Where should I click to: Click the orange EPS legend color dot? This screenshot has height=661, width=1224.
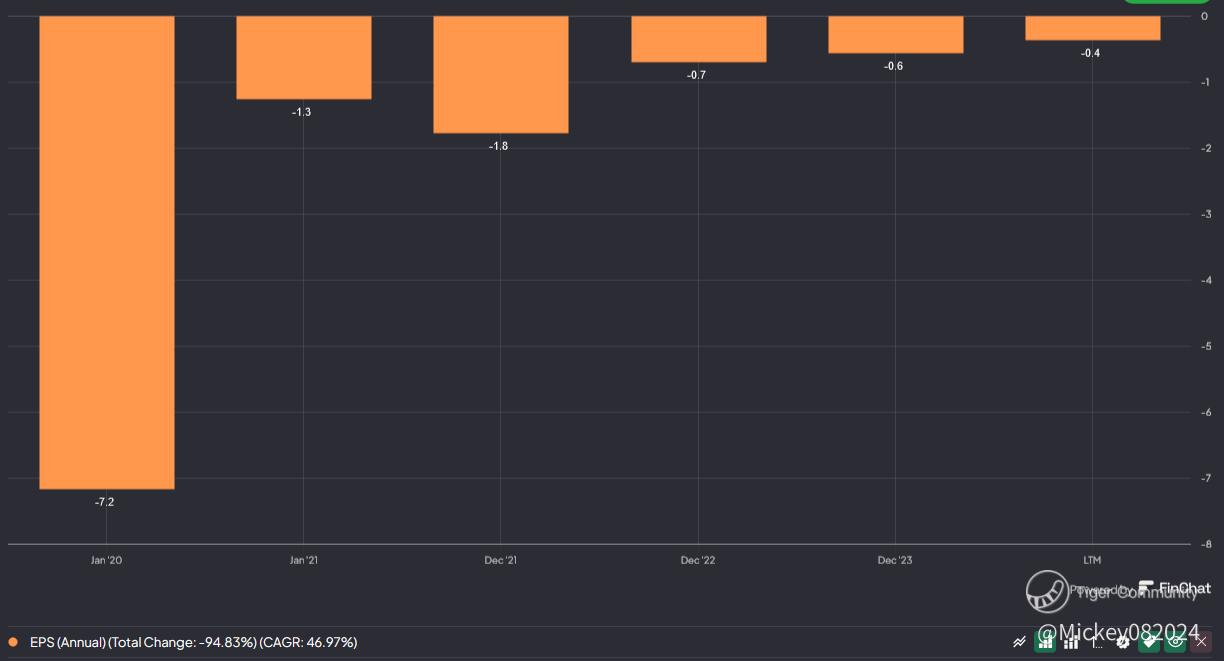pos(13,642)
